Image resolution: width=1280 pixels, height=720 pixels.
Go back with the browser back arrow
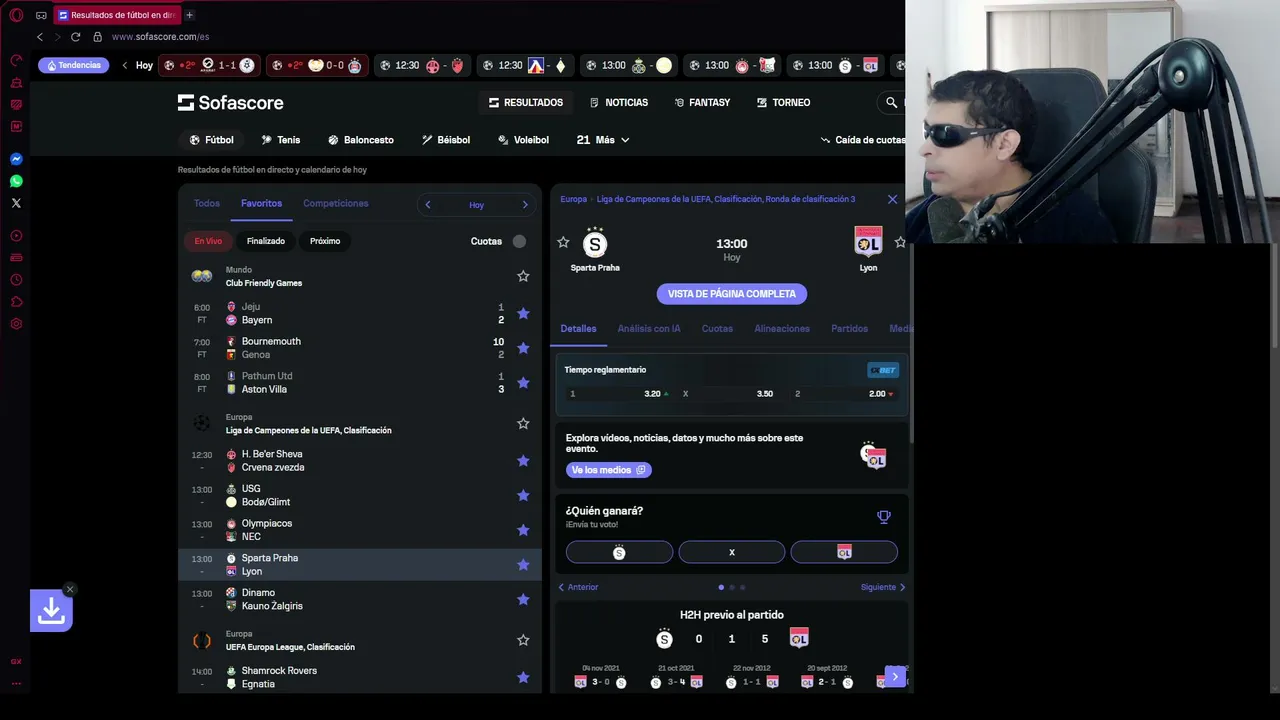[x=40, y=37]
